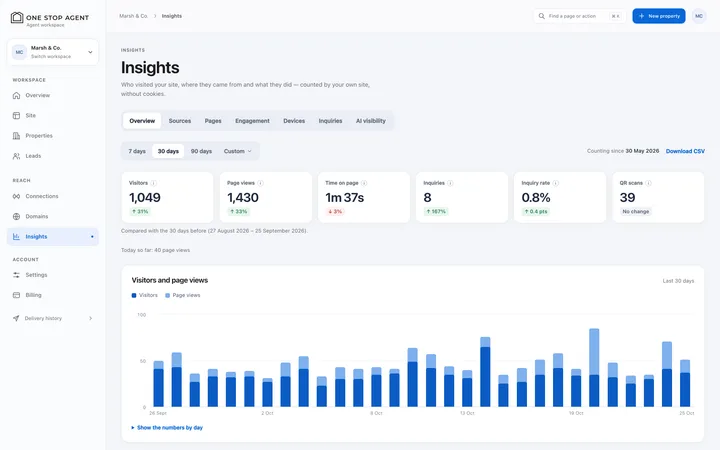Click the Connections link icon
The width and height of the screenshot is (720, 450).
(17, 197)
